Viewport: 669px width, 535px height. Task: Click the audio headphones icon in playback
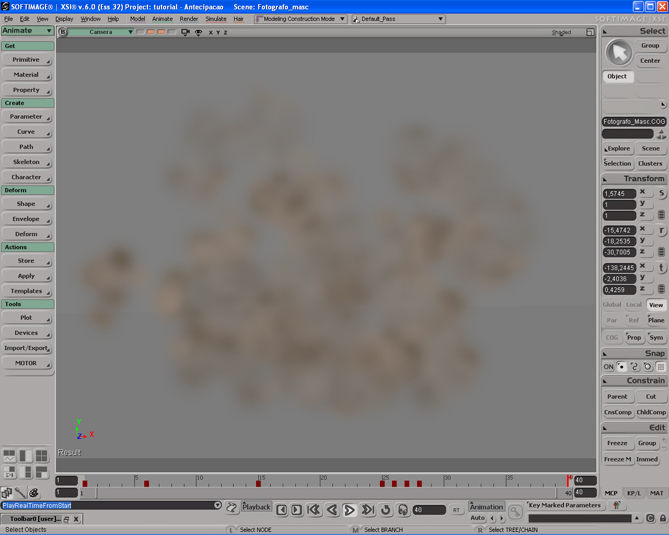pyautogui.click(x=403, y=510)
